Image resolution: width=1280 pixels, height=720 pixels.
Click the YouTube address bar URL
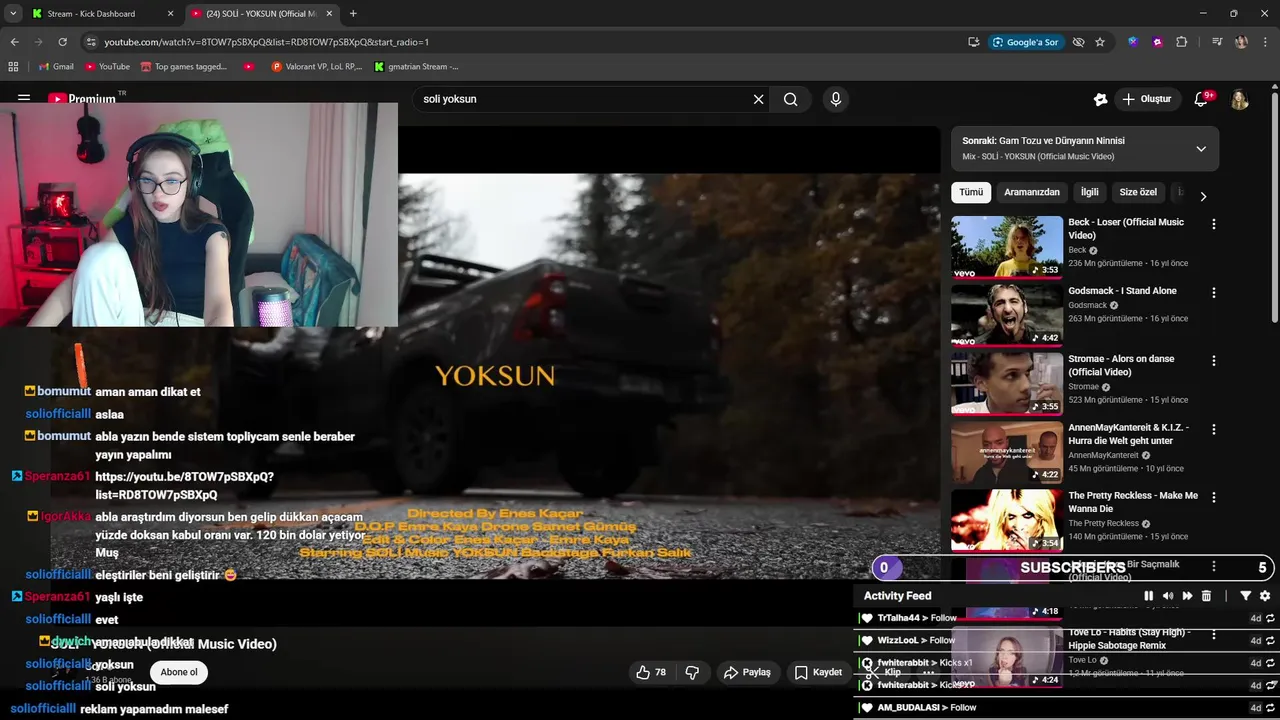click(x=266, y=42)
